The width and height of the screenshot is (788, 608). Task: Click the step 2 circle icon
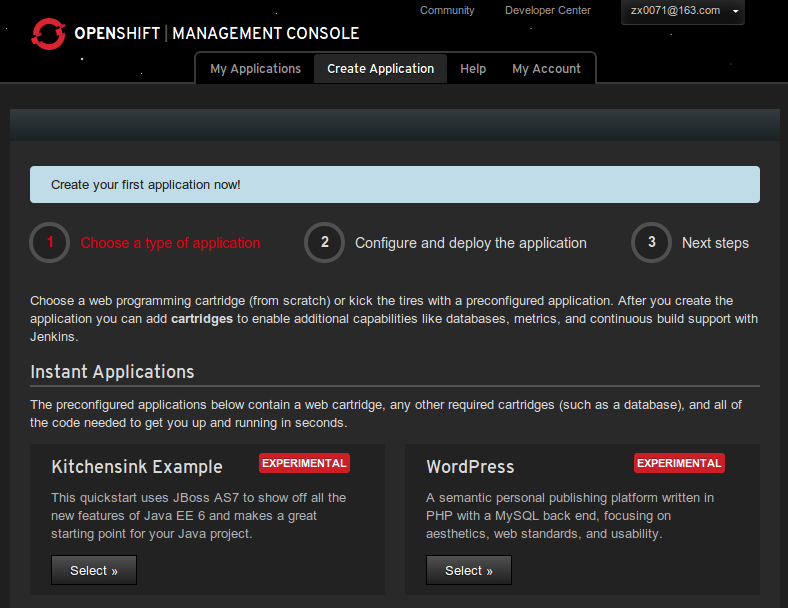325,242
